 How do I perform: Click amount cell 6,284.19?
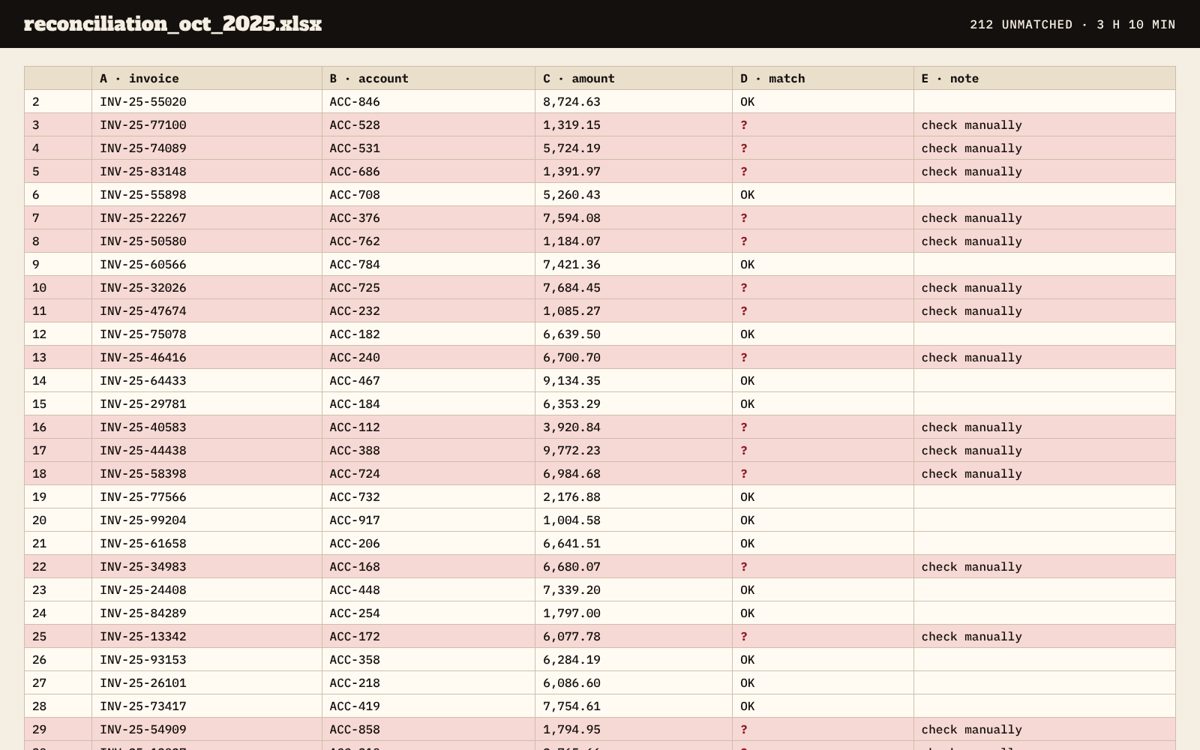(x=634, y=660)
